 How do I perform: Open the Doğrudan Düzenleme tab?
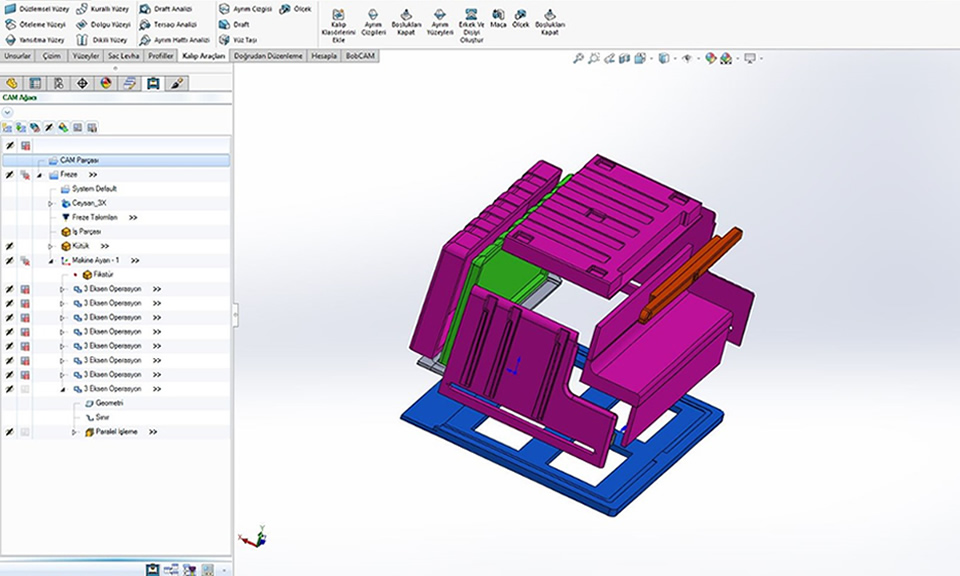268,56
